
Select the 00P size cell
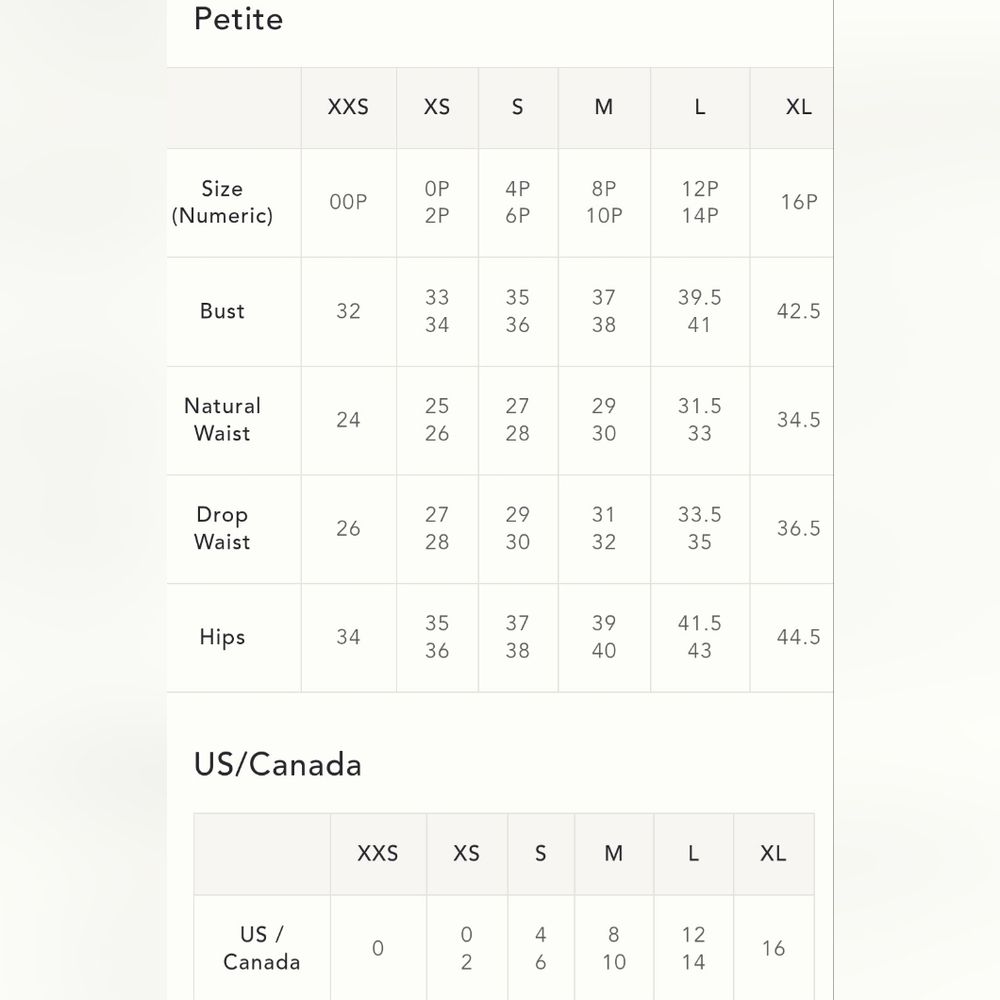[x=348, y=202]
